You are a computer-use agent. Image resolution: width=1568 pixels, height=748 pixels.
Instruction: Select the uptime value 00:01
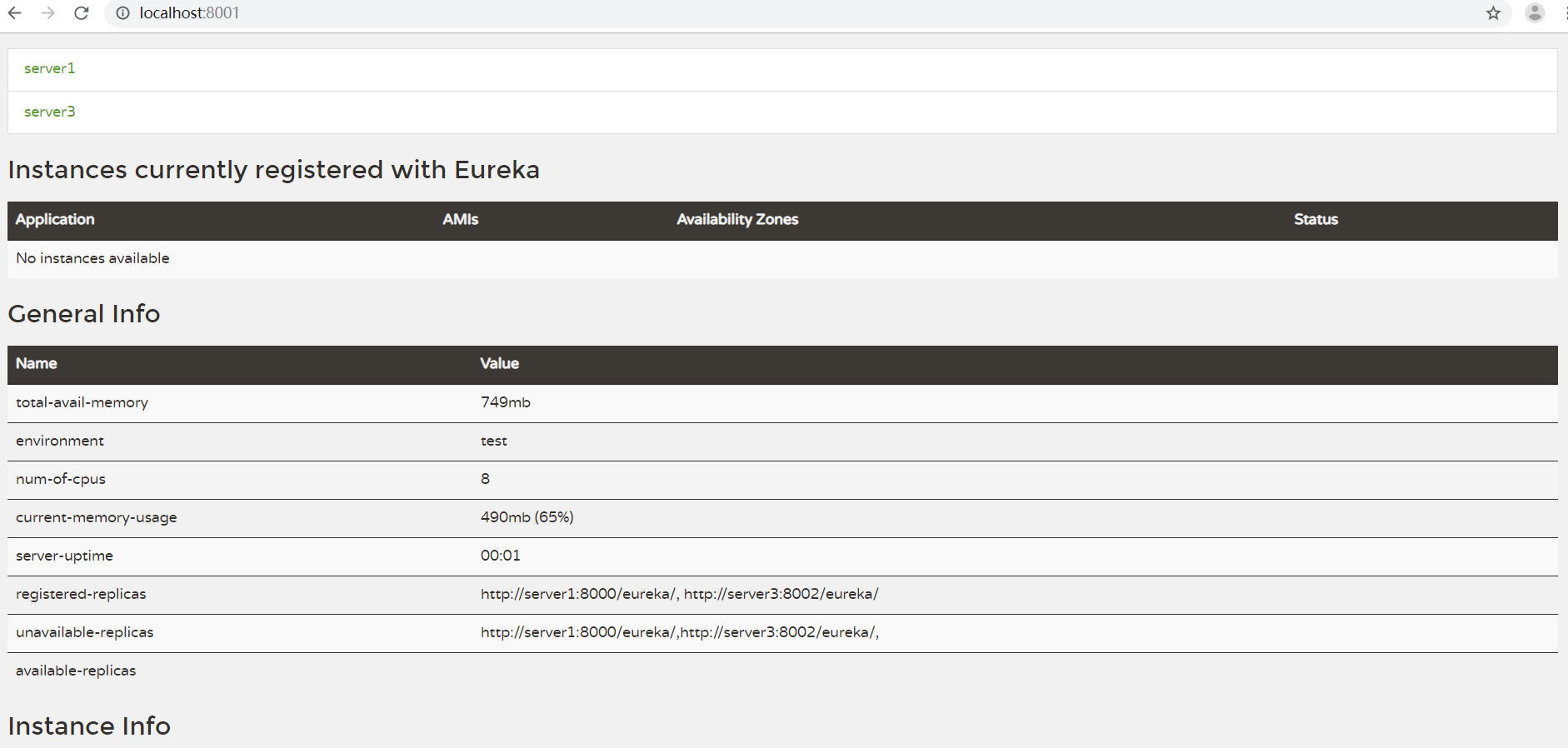tap(501, 556)
